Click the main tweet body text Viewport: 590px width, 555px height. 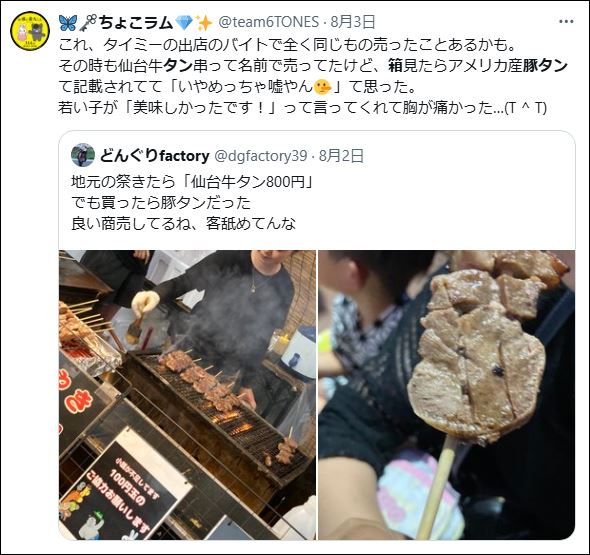click(313, 76)
